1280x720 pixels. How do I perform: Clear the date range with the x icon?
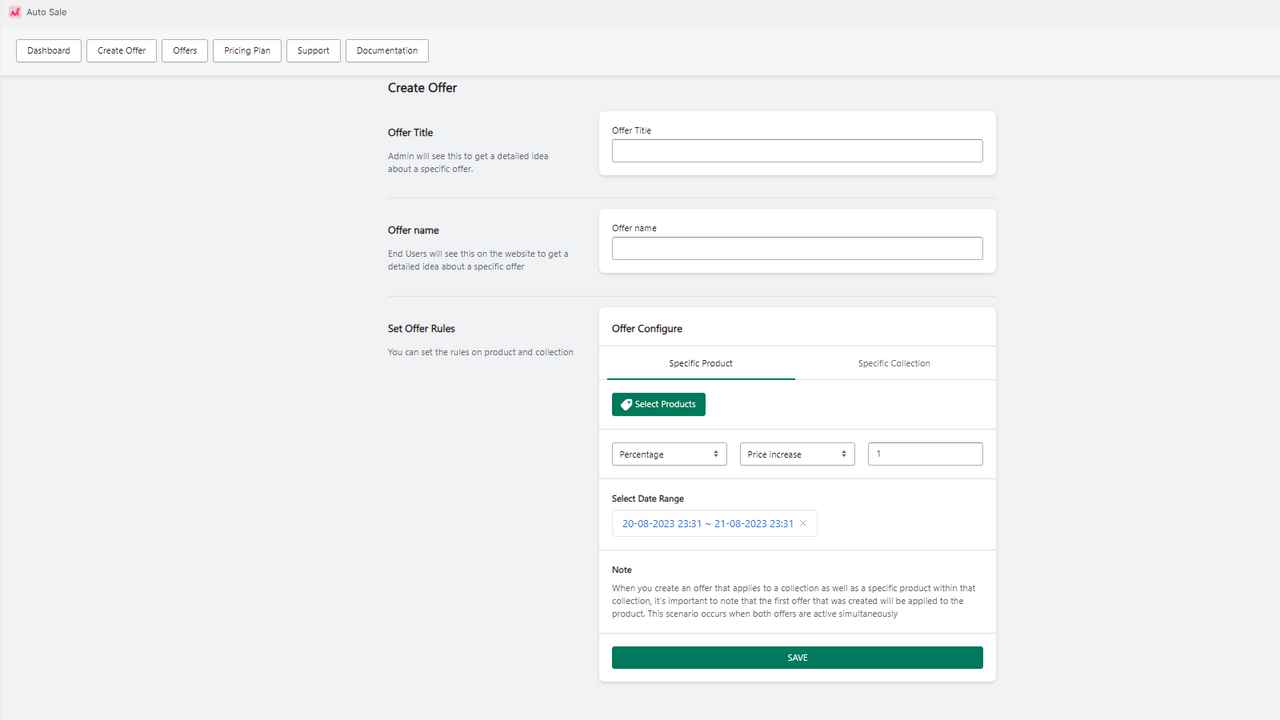click(803, 523)
